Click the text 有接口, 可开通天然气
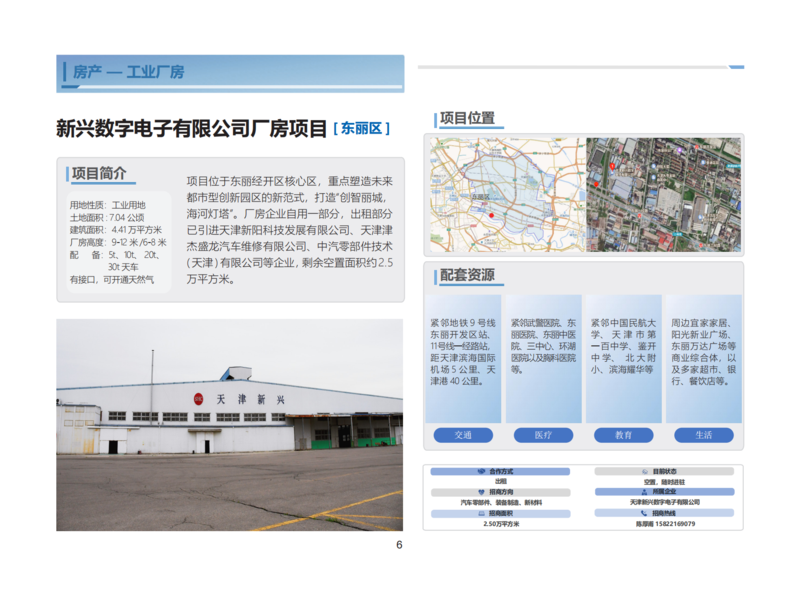The height and width of the screenshot is (594, 800). tap(112, 280)
